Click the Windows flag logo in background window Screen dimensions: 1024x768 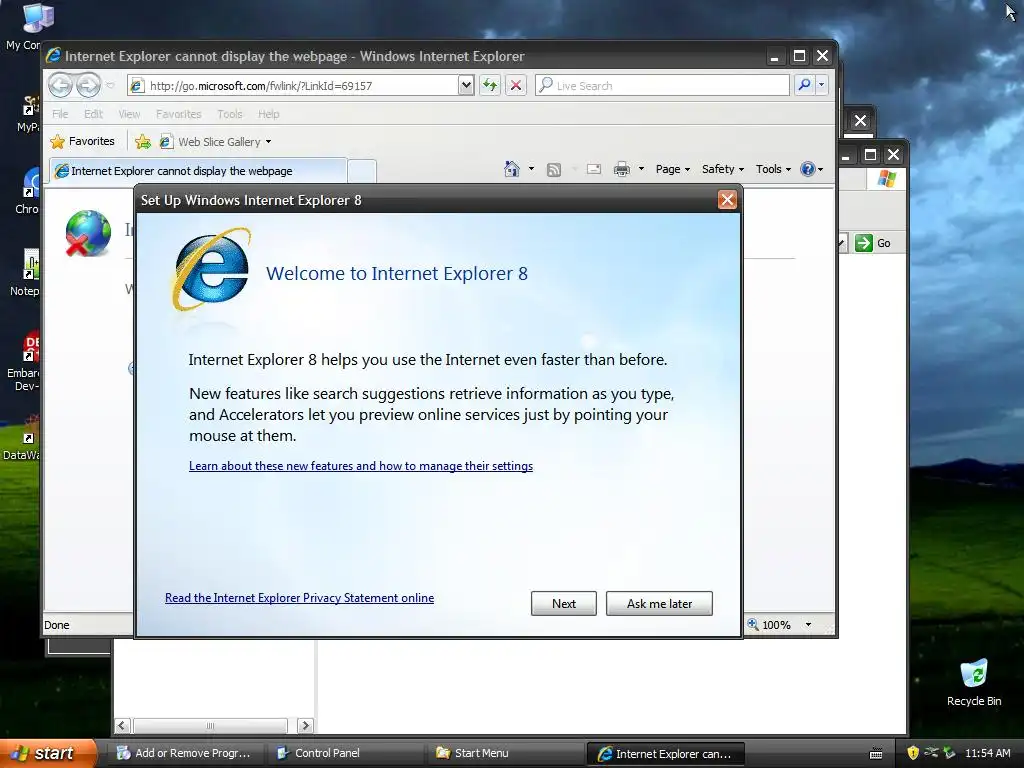887,178
